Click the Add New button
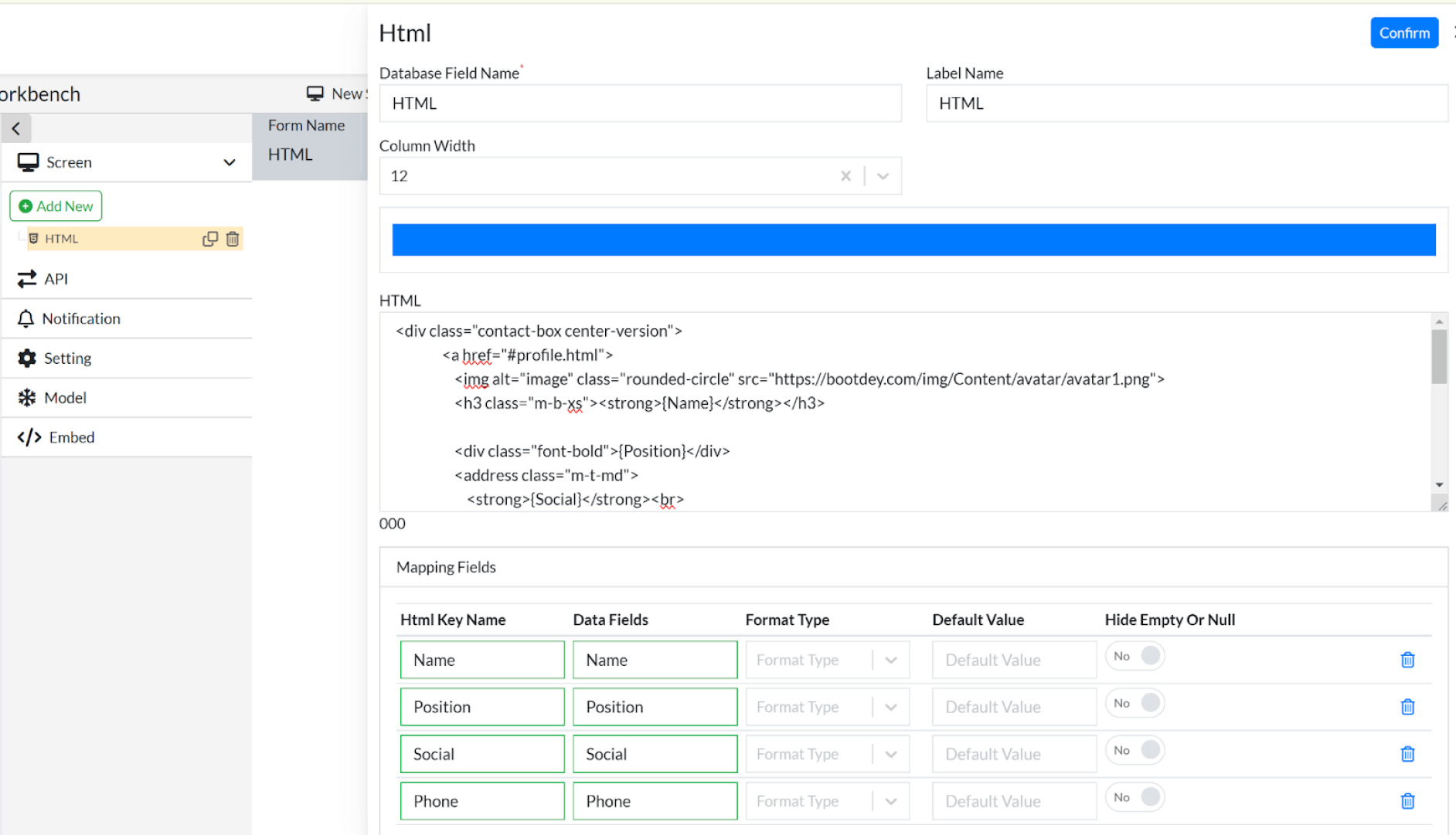The image size is (1456, 835). pyautogui.click(x=56, y=206)
